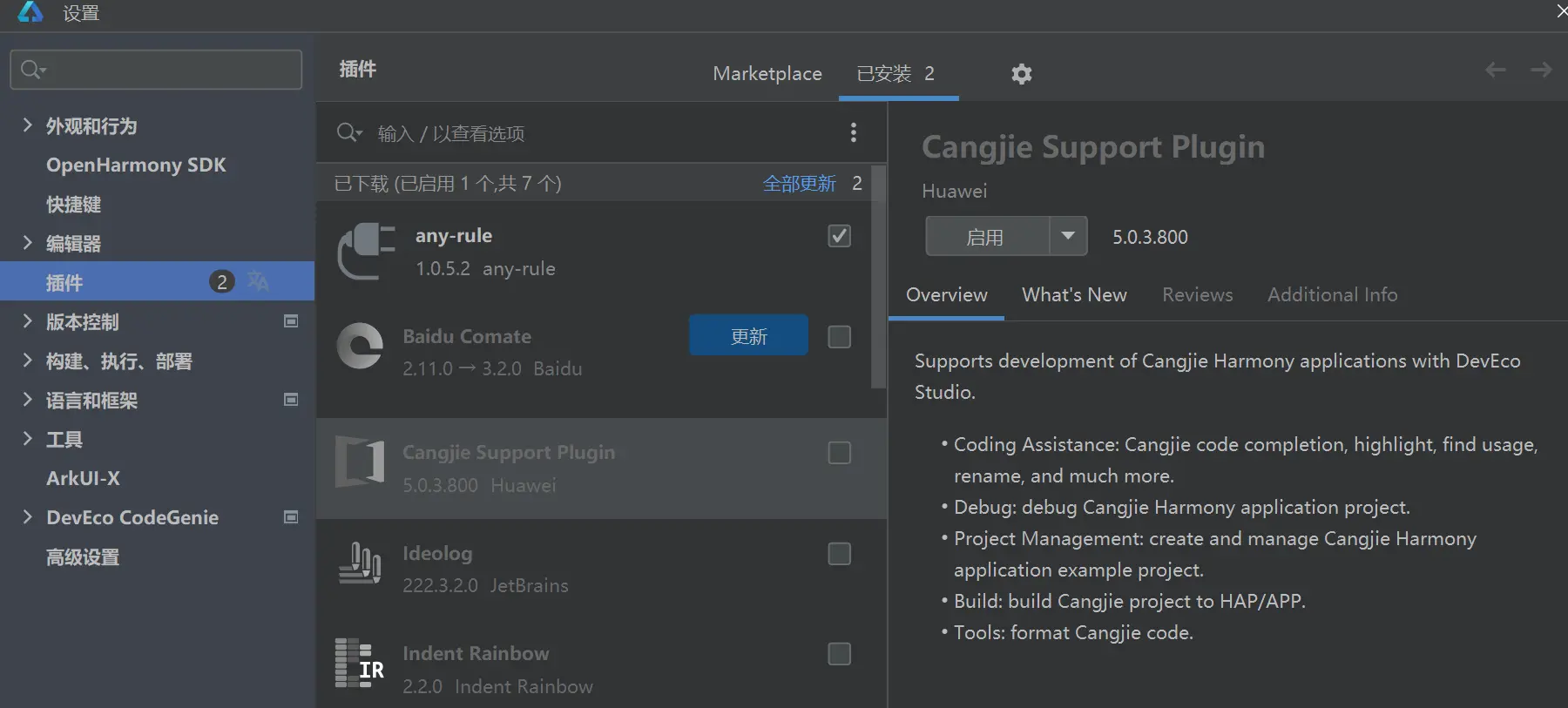Click the translation icon beside 插件
This screenshot has width=1568, height=708.
click(258, 280)
